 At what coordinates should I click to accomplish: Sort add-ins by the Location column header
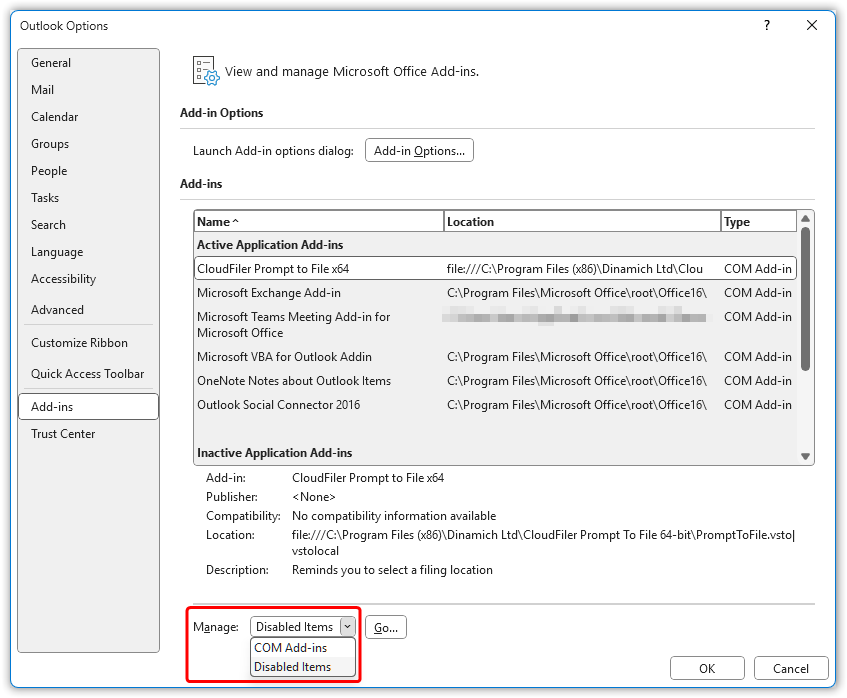(582, 222)
